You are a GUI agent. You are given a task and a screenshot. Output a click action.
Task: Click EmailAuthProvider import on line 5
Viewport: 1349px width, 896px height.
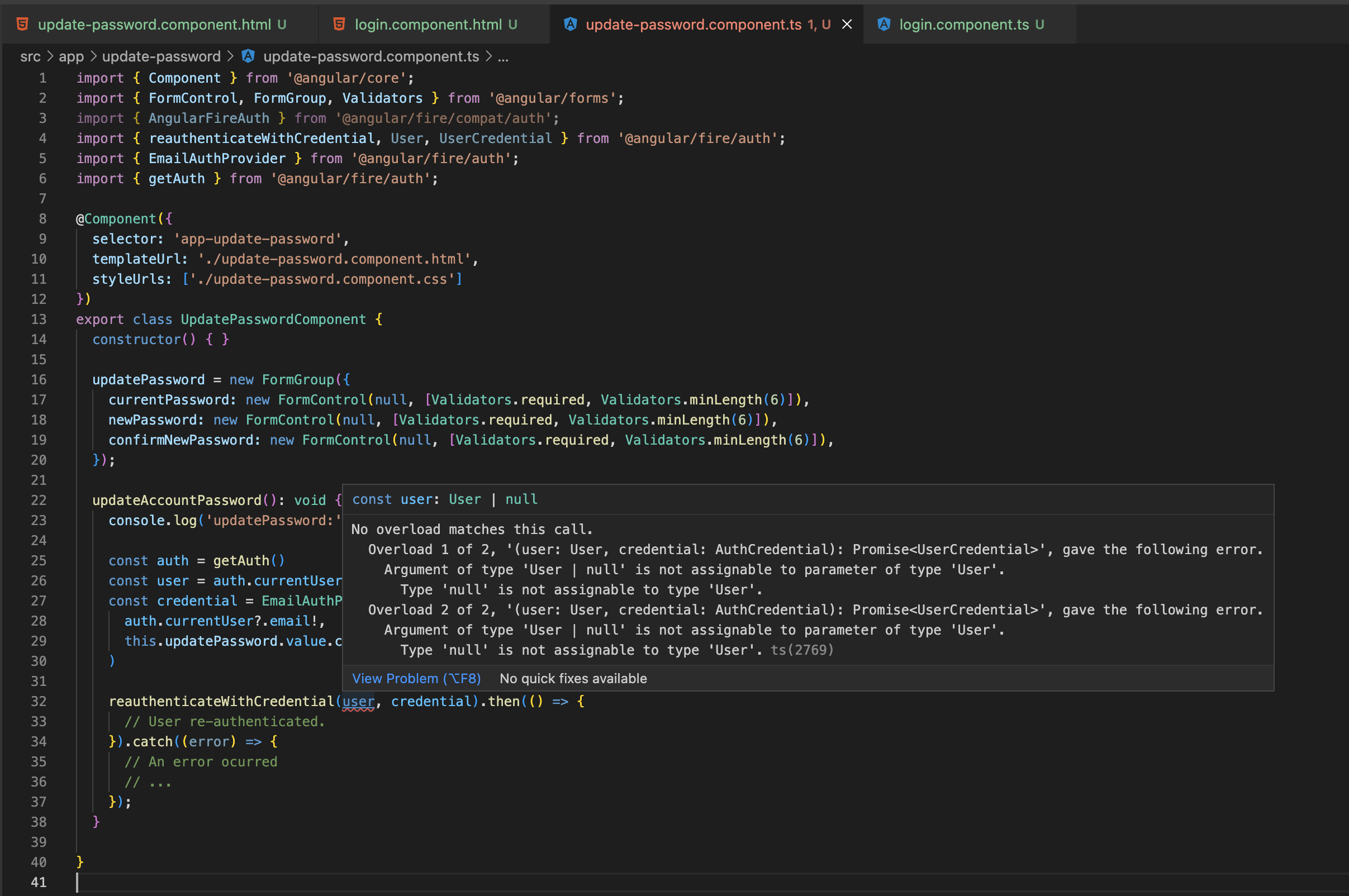pos(217,158)
